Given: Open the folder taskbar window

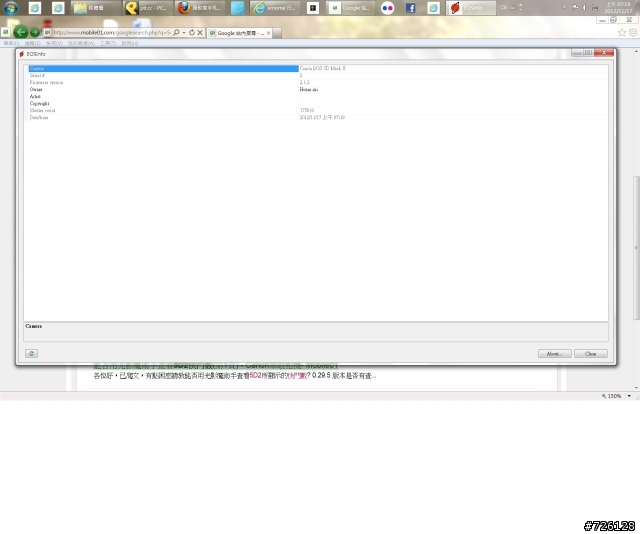Looking at the screenshot, I should click(96, 8).
